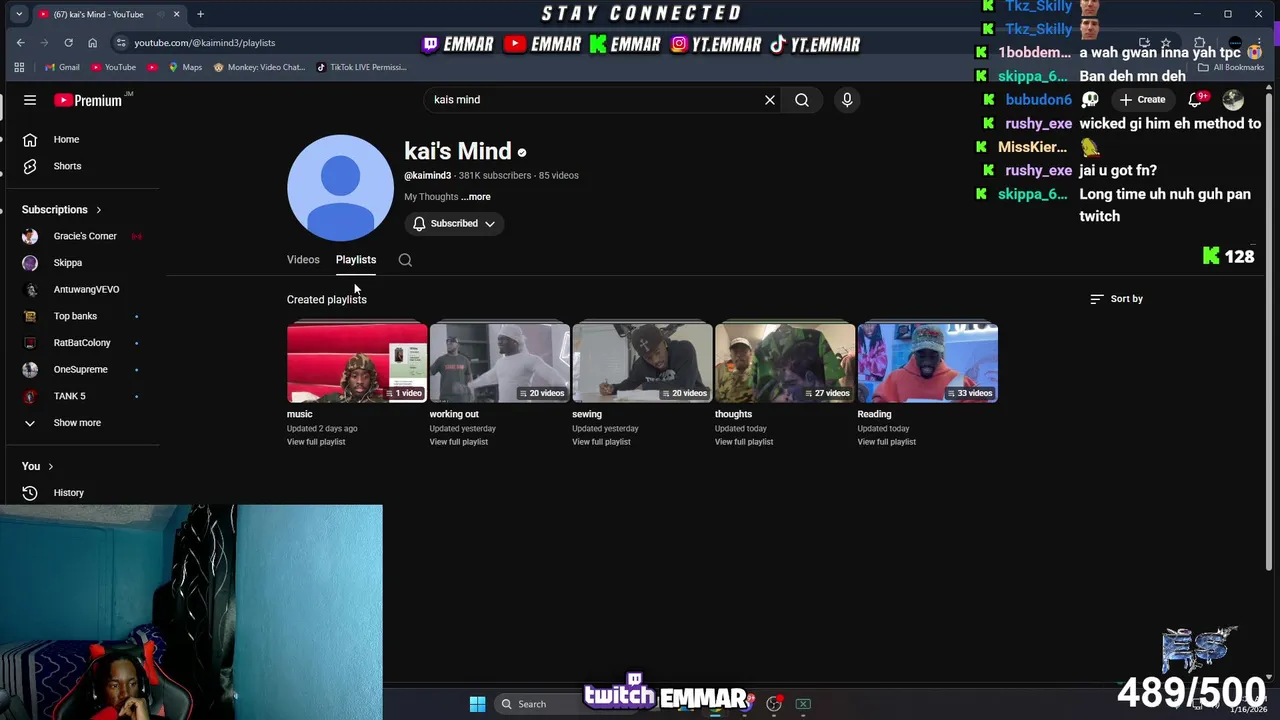Open the working out playlist thumbnail
The width and height of the screenshot is (1280, 720).
(500, 362)
